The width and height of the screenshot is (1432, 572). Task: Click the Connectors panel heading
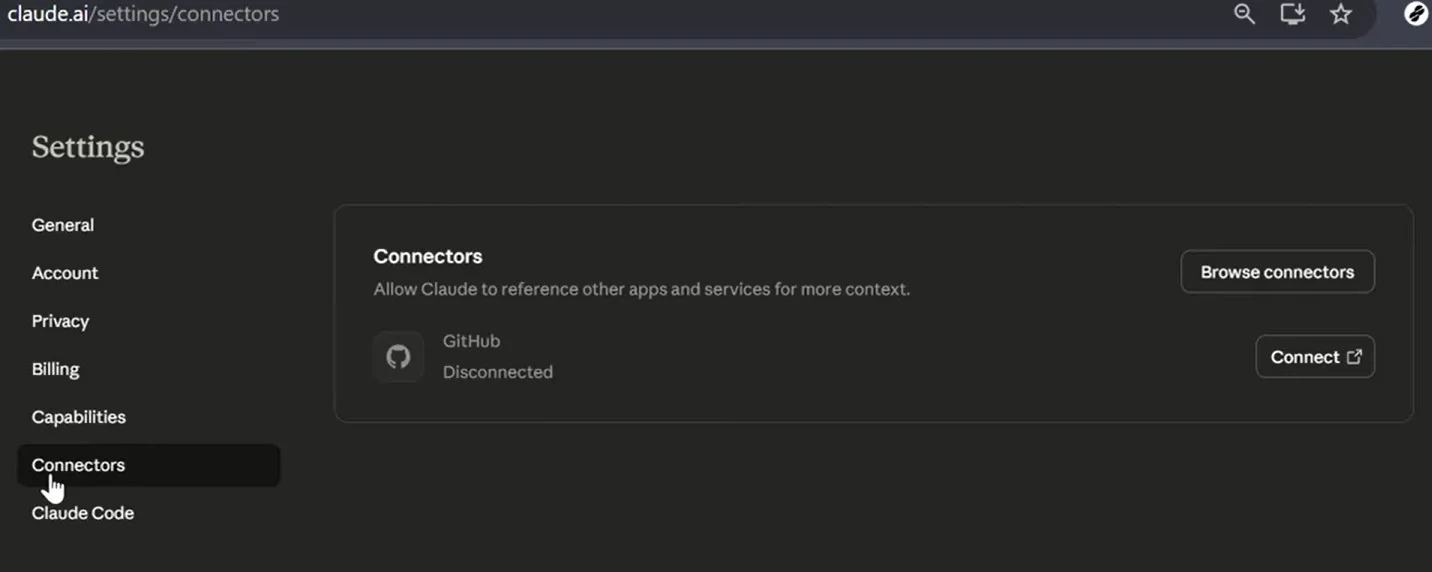point(428,256)
